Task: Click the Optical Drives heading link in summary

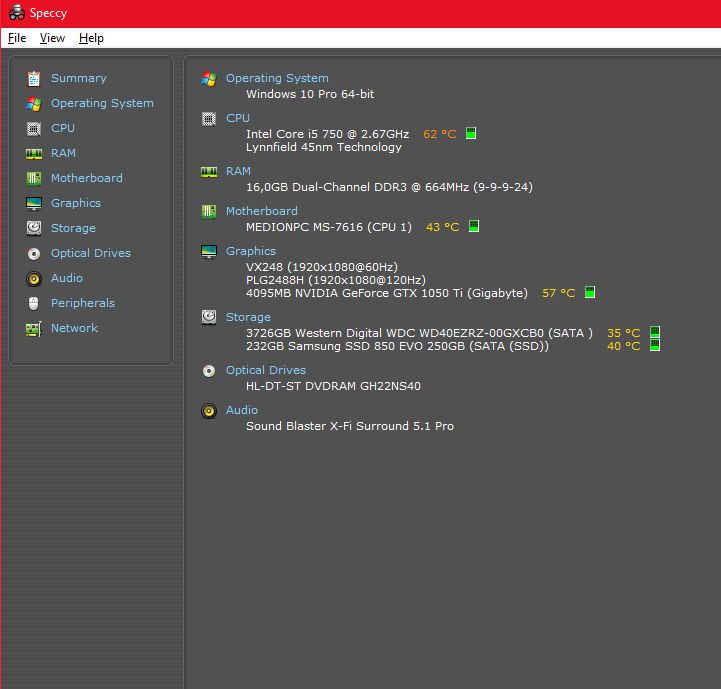Action: click(265, 370)
